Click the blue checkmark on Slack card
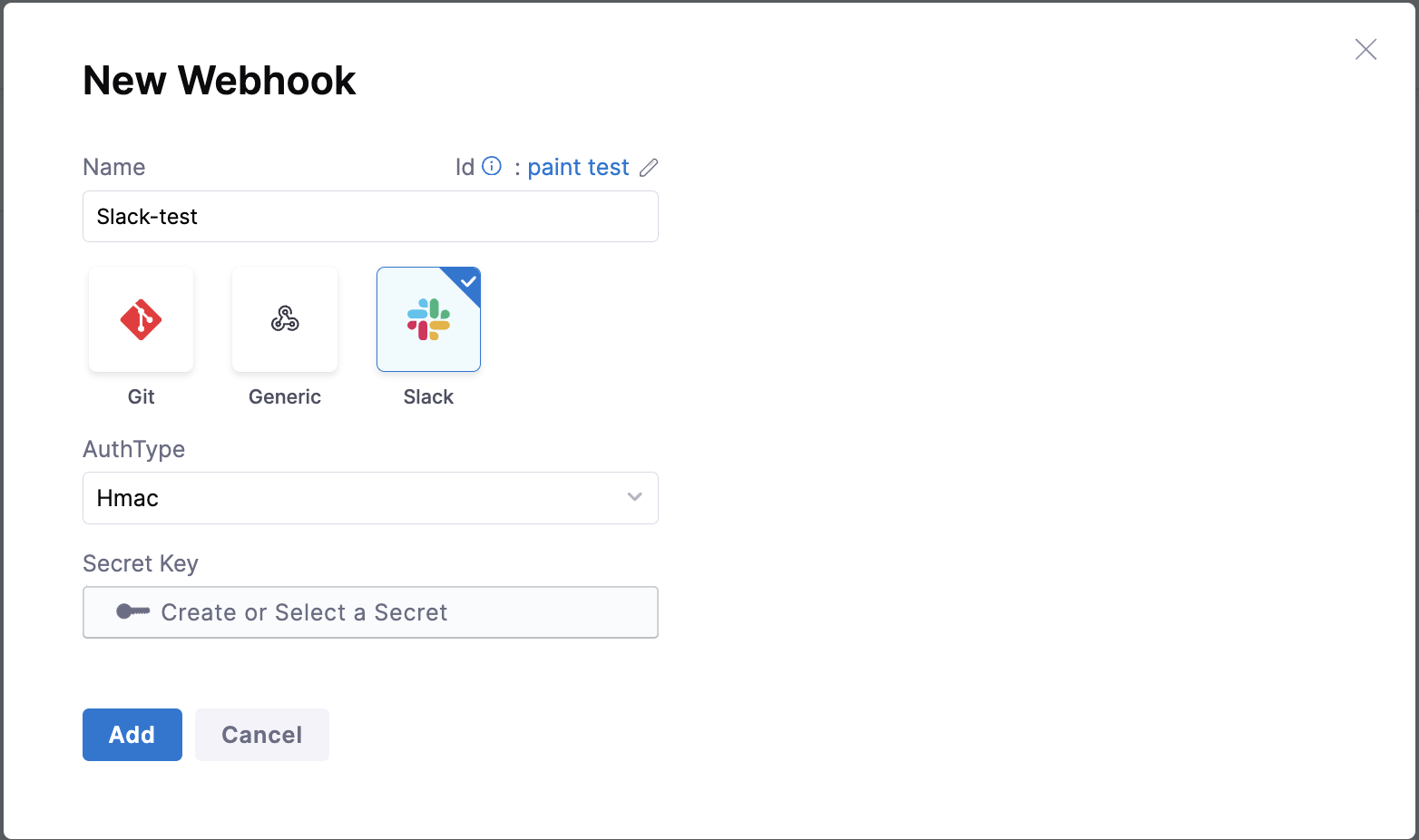This screenshot has height=840, width=1419. click(468, 281)
